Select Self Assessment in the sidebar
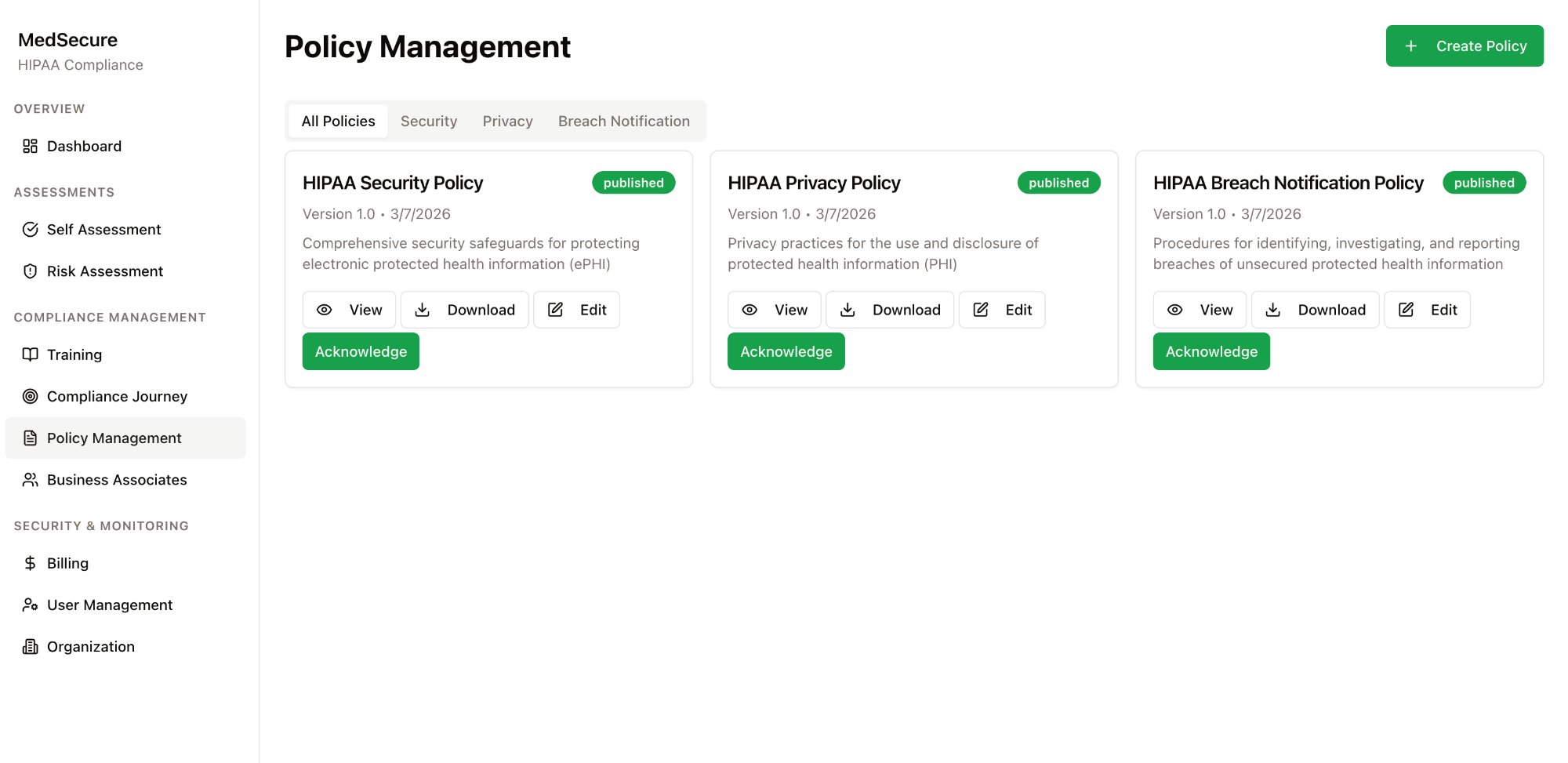Image resolution: width=1568 pixels, height=763 pixels. point(103,229)
